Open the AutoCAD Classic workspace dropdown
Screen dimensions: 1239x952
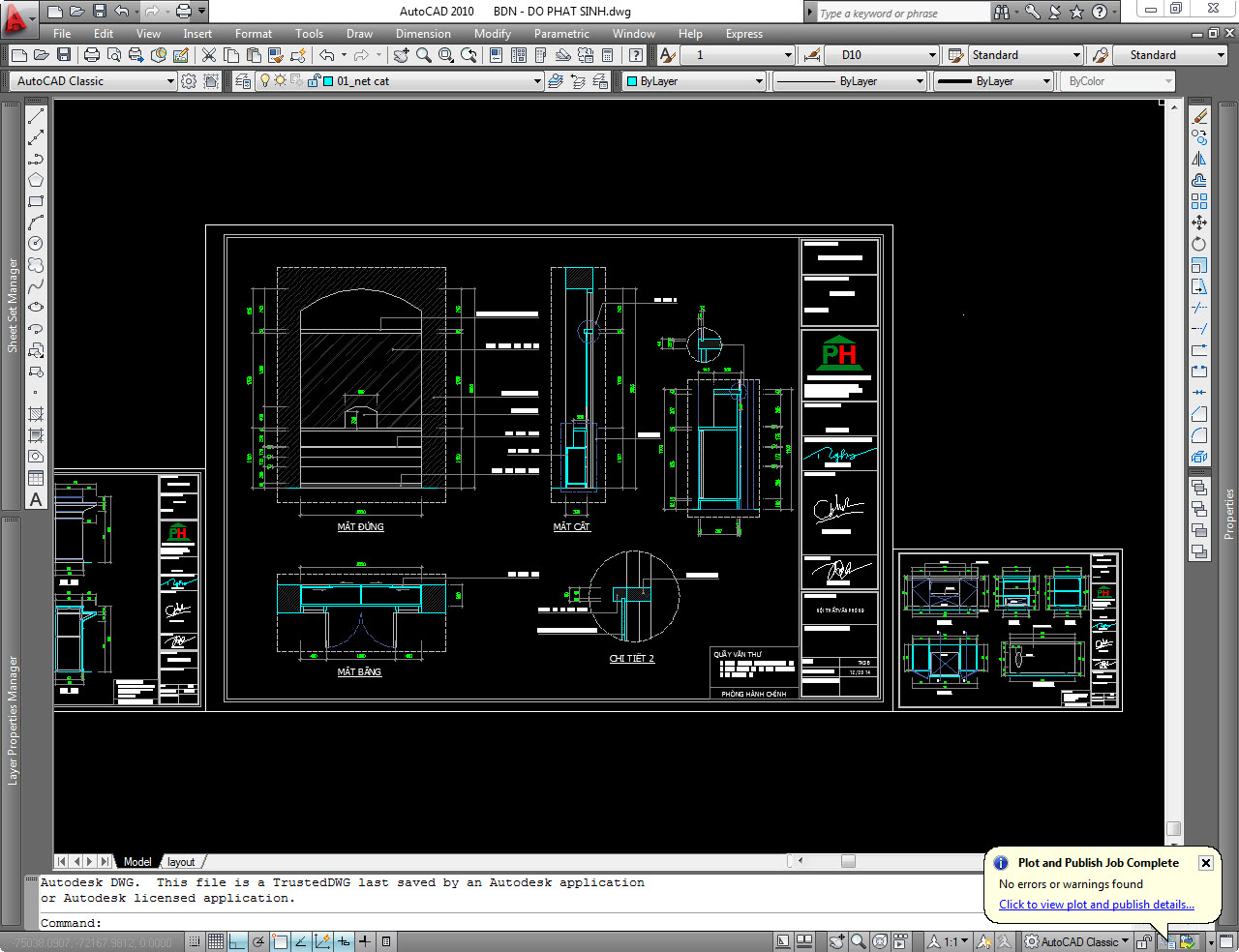click(x=171, y=81)
